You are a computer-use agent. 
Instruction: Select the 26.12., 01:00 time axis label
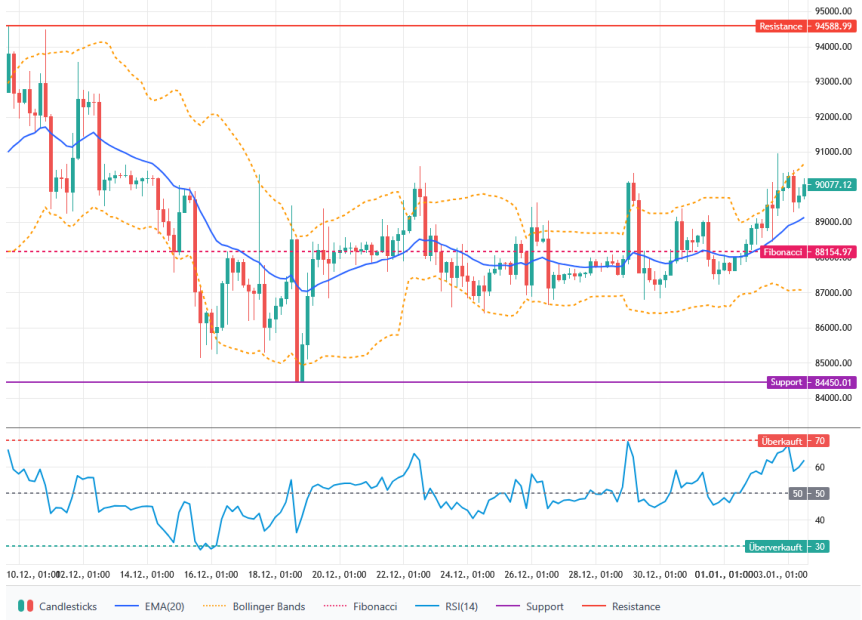(x=532, y=575)
